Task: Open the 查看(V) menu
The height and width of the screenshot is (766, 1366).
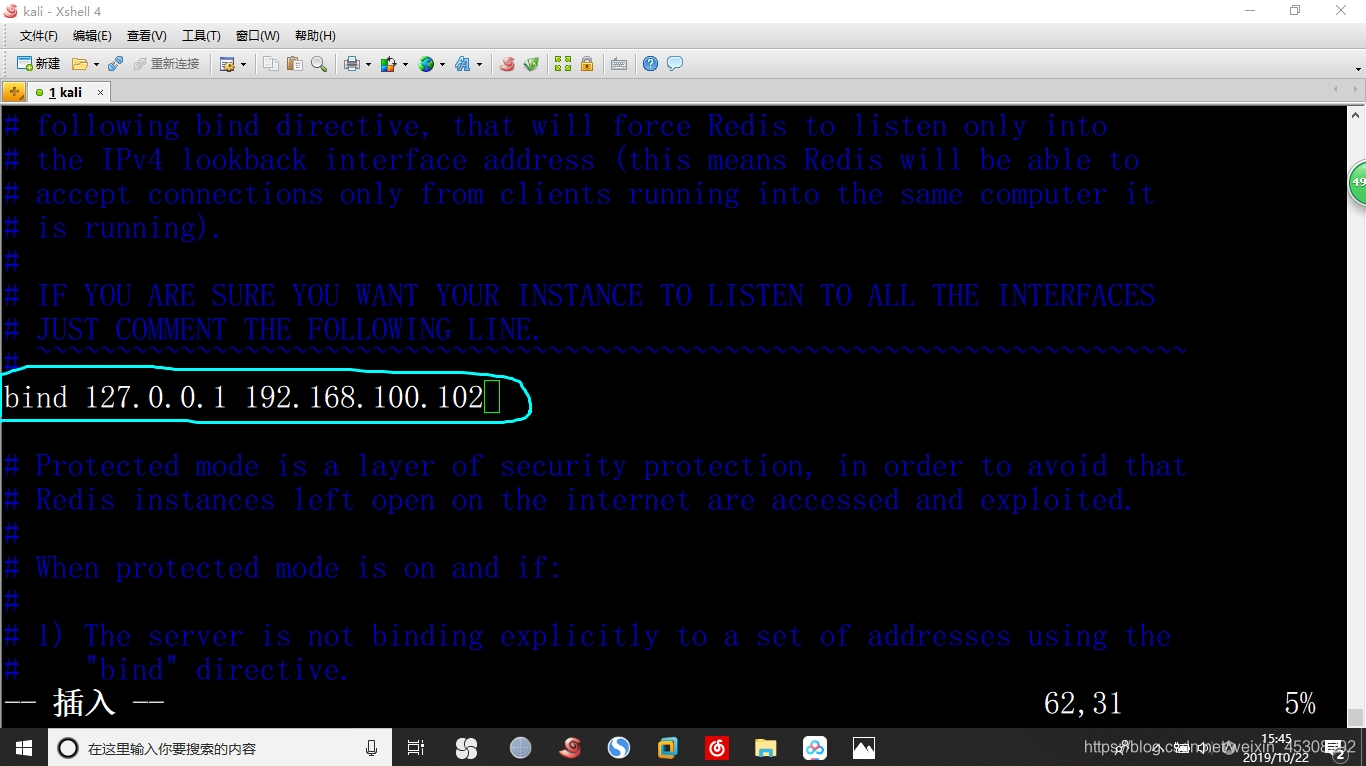Action: click(x=147, y=36)
